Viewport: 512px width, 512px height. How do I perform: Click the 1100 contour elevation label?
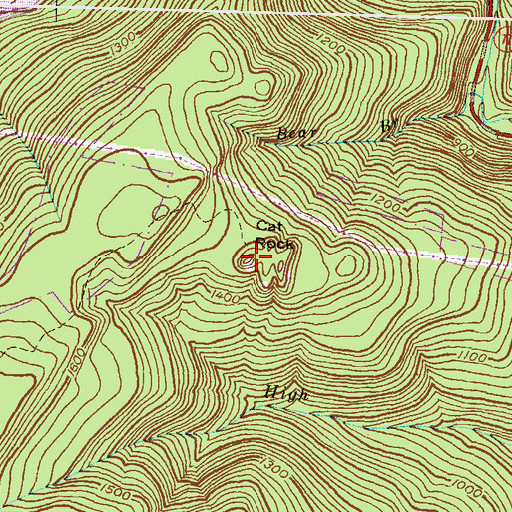(472, 357)
